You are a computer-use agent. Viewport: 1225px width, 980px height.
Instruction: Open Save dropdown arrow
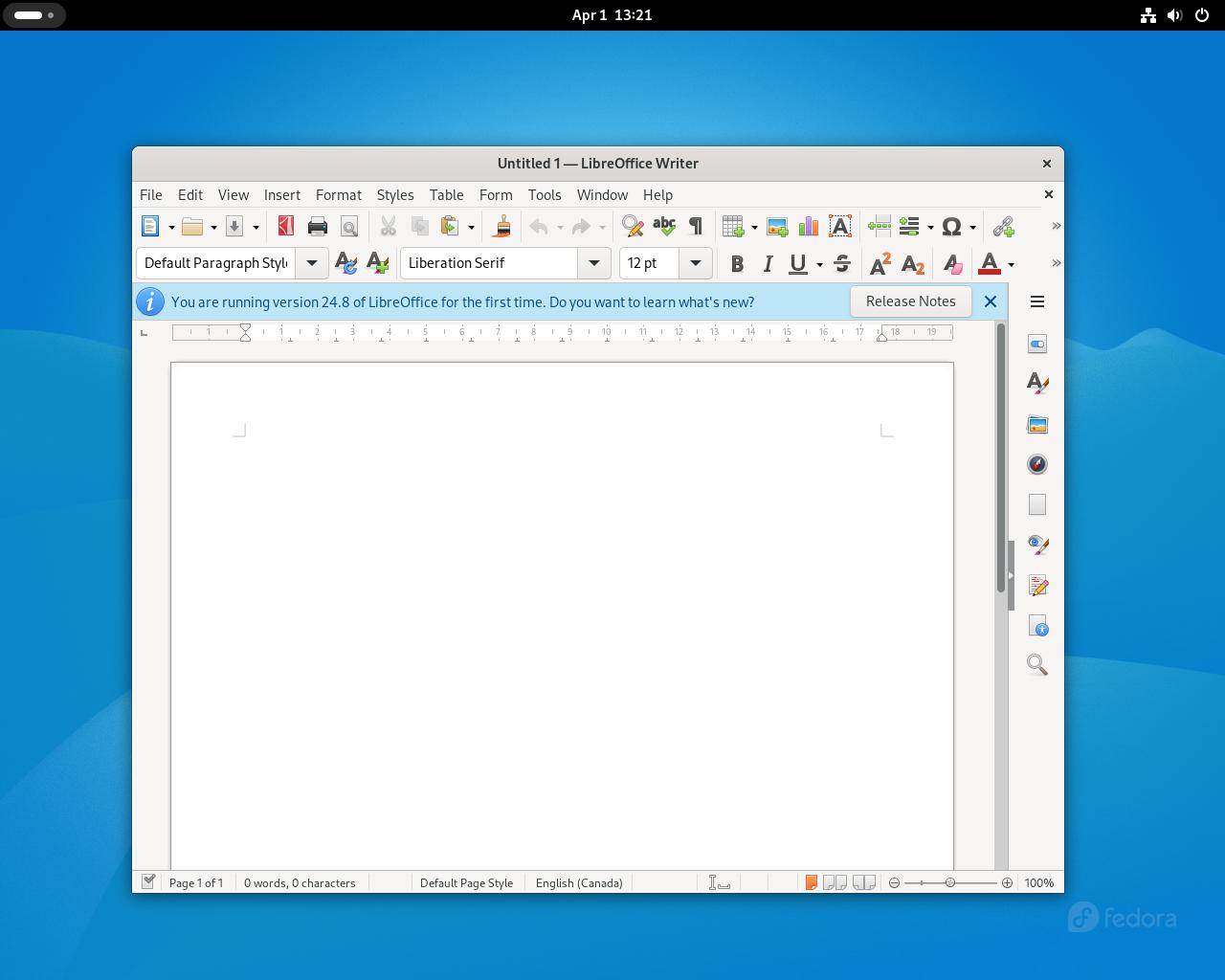coord(256,228)
